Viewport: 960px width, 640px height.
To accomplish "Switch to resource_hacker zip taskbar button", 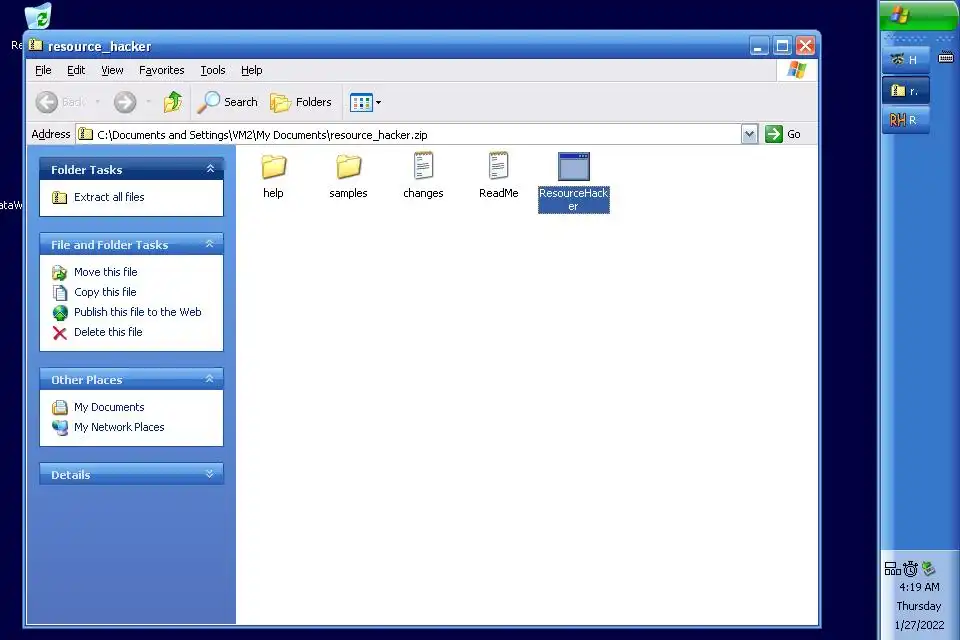I will pos(906,91).
